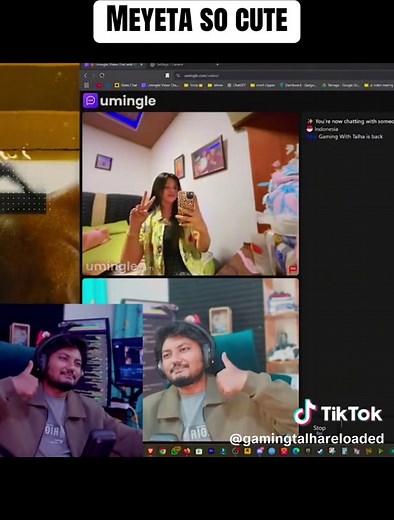Screen dimensions: 394x520
Task: Close the Umingle Video Chat tab
Action: (141, 65)
